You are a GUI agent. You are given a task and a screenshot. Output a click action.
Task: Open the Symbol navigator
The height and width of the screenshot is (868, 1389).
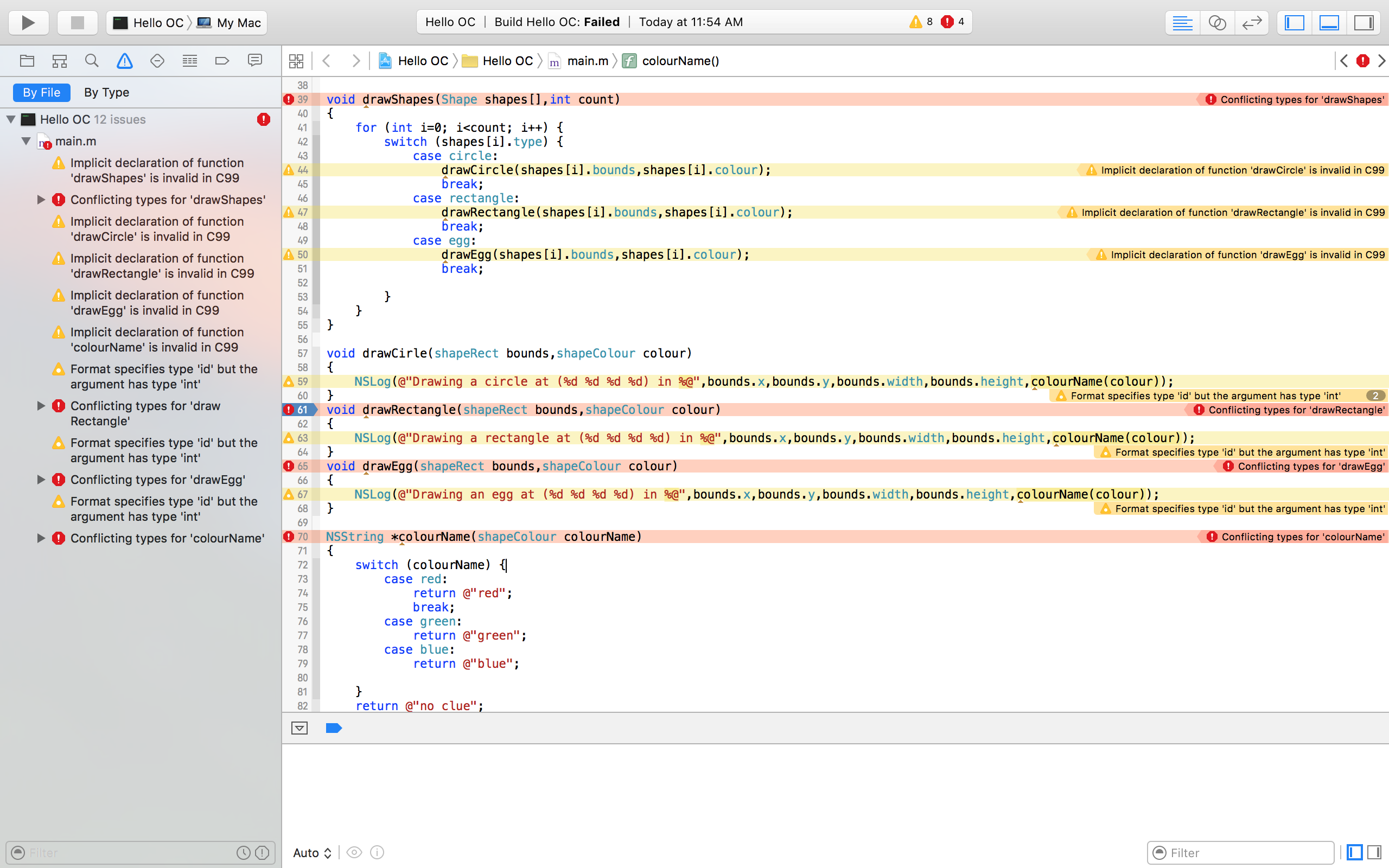point(60,60)
